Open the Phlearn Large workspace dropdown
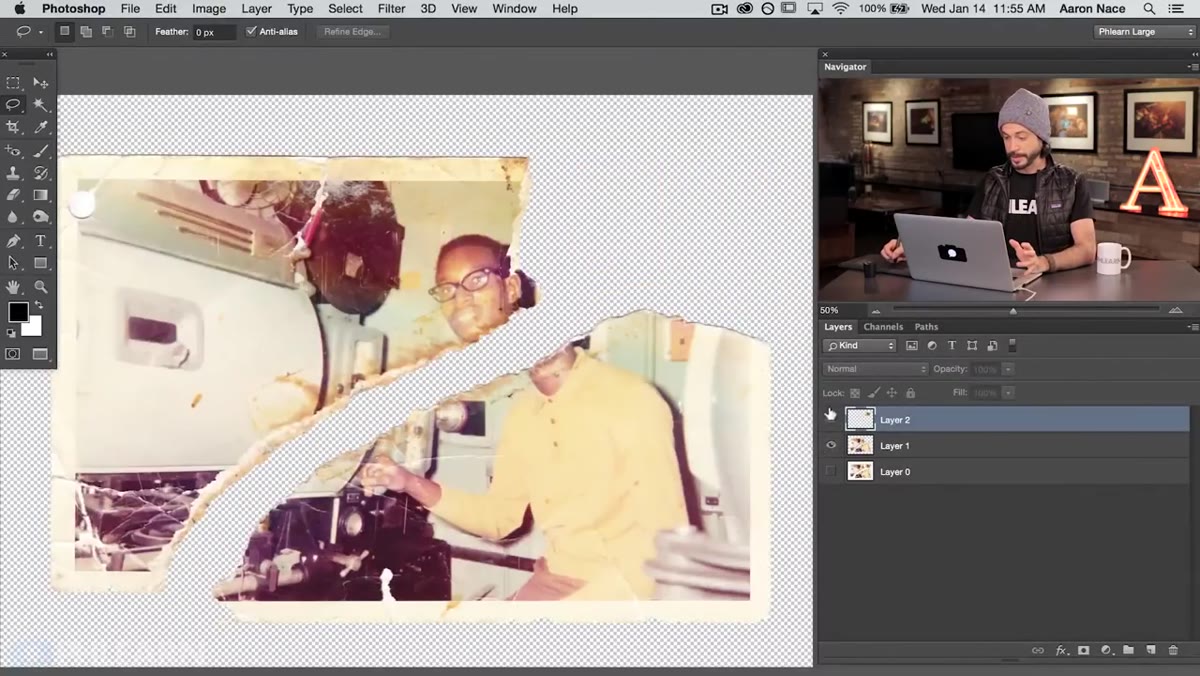1200x676 pixels. pos(1144,32)
